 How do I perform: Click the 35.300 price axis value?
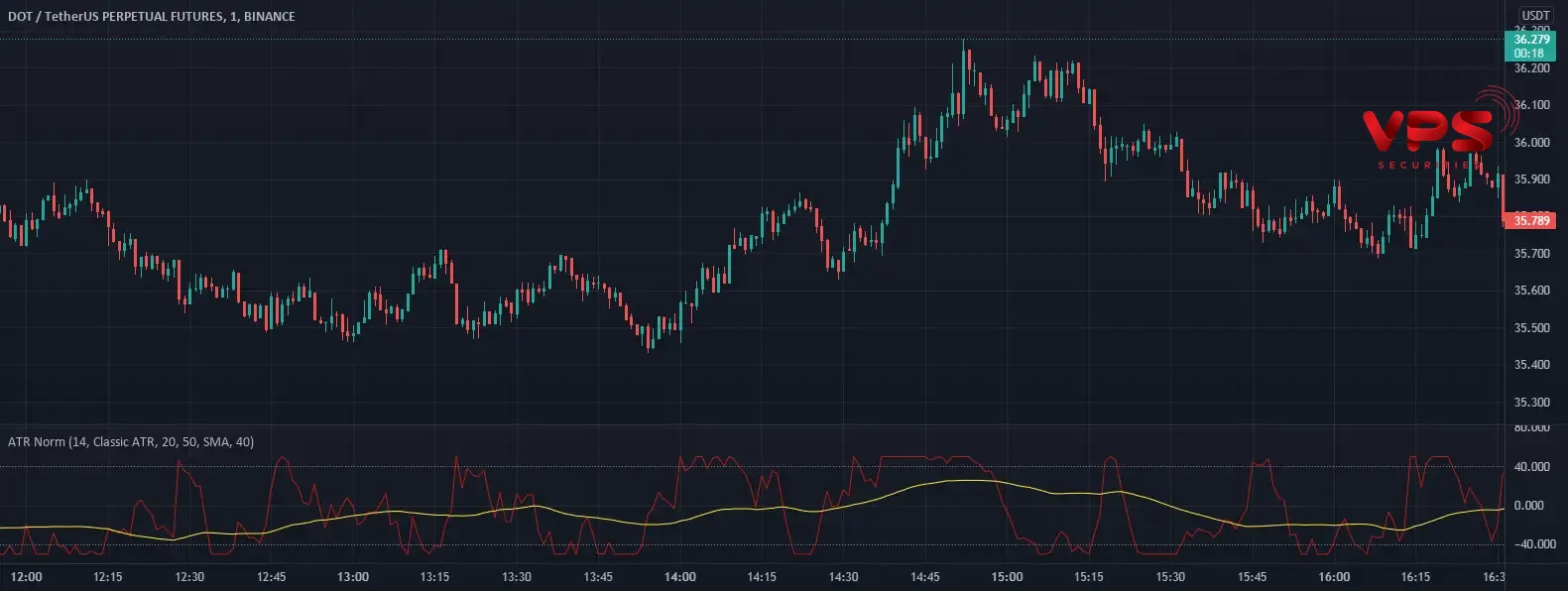coord(1531,403)
